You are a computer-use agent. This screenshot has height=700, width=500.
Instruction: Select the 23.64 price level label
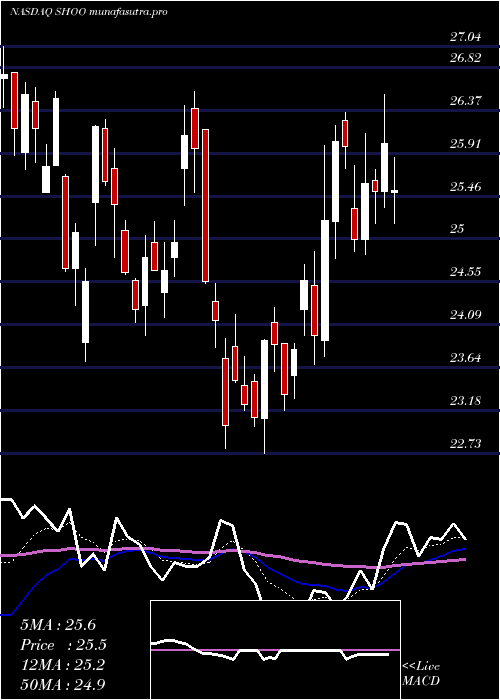(466, 358)
